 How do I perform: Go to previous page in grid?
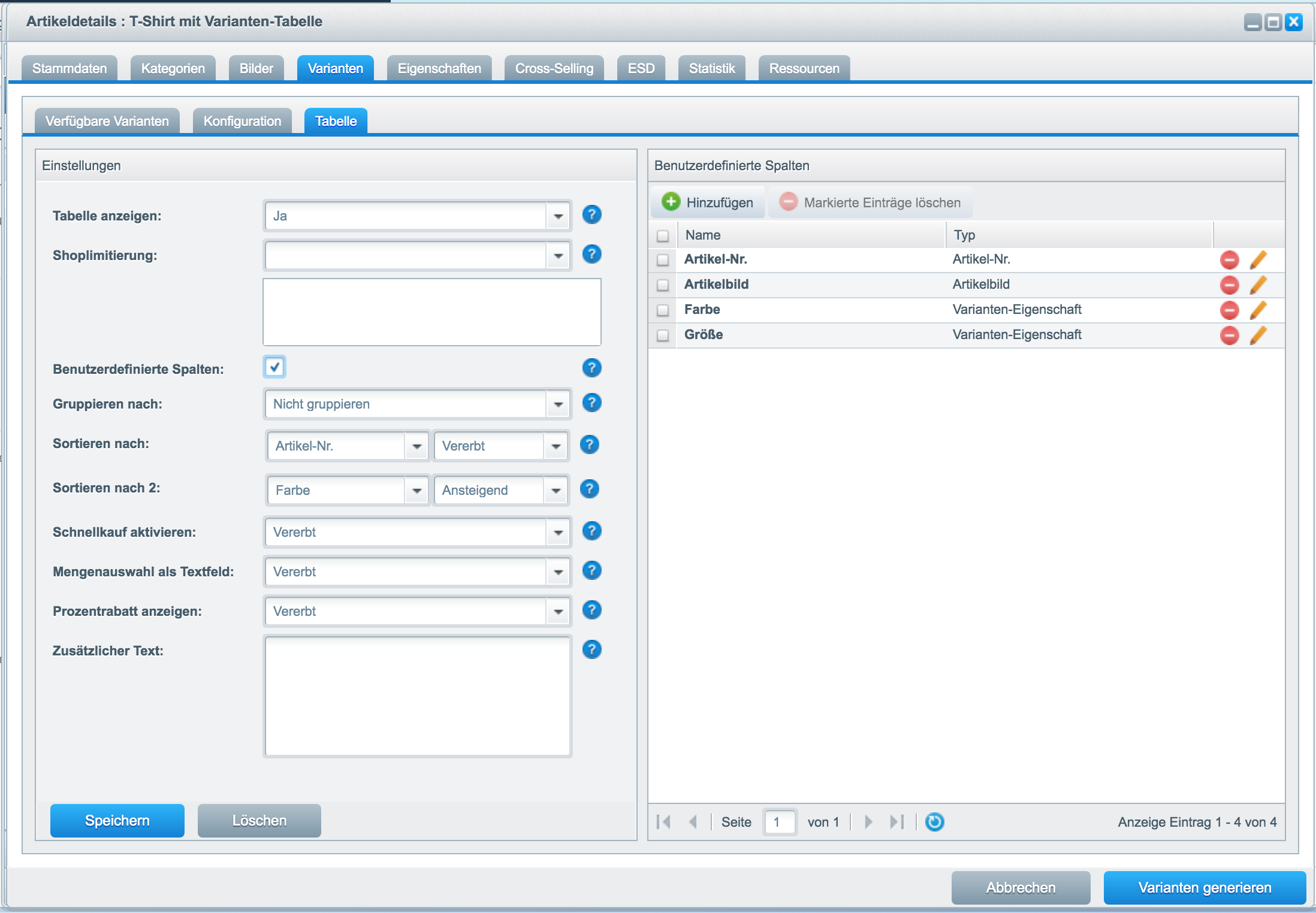[x=693, y=822]
